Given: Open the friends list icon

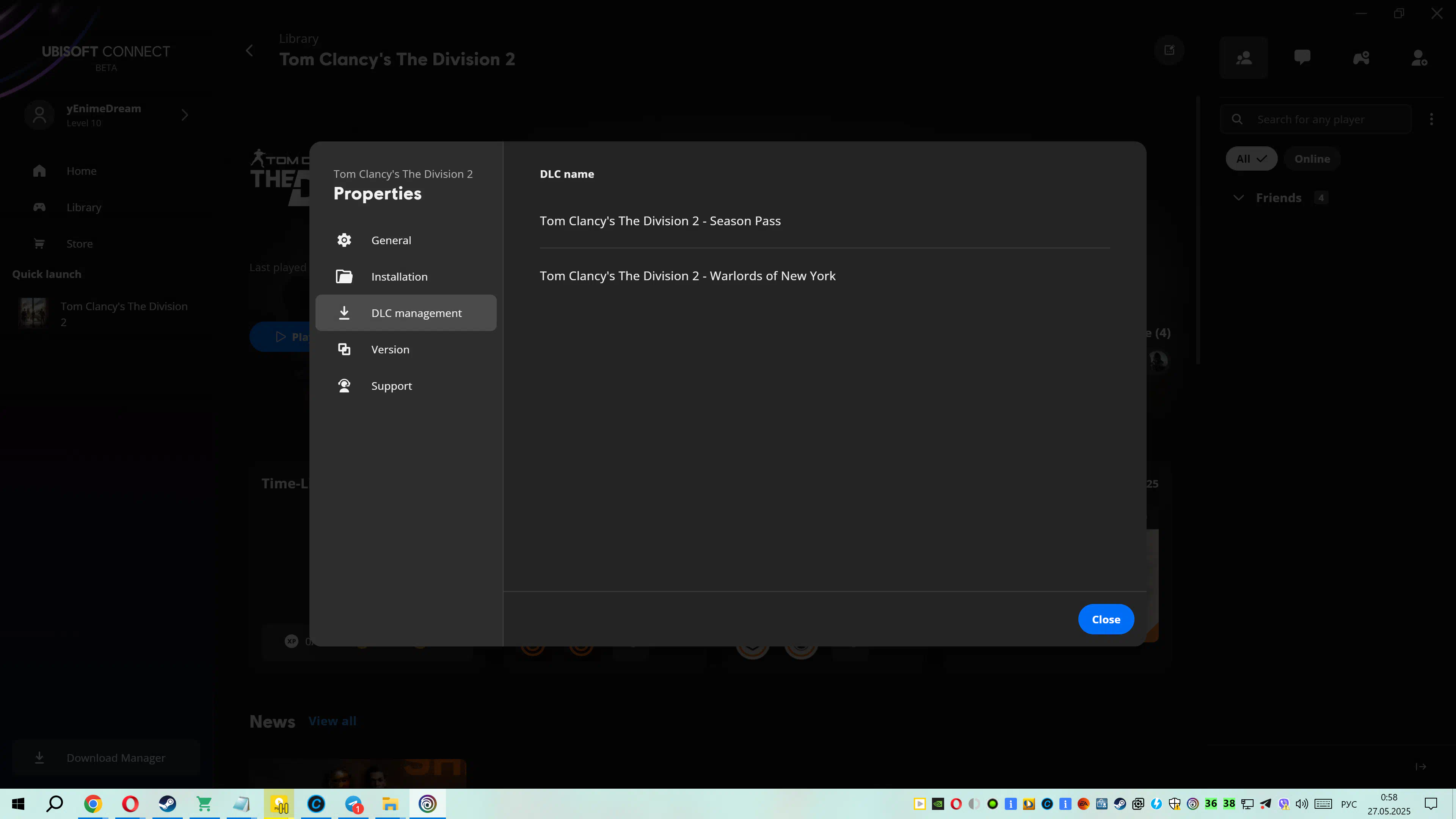Looking at the screenshot, I should (x=1244, y=58).
